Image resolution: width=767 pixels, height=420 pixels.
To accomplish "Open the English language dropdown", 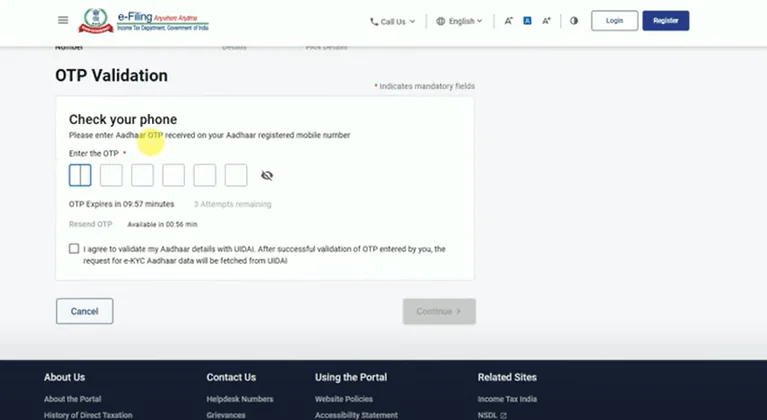I will 459,21.
